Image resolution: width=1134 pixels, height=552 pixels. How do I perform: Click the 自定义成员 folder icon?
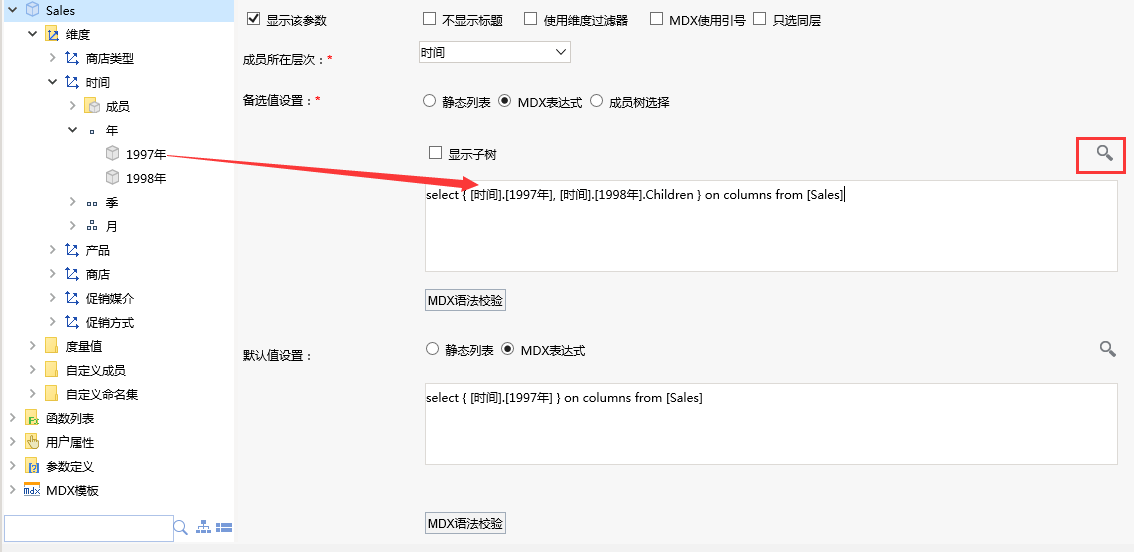pos(51,370)
